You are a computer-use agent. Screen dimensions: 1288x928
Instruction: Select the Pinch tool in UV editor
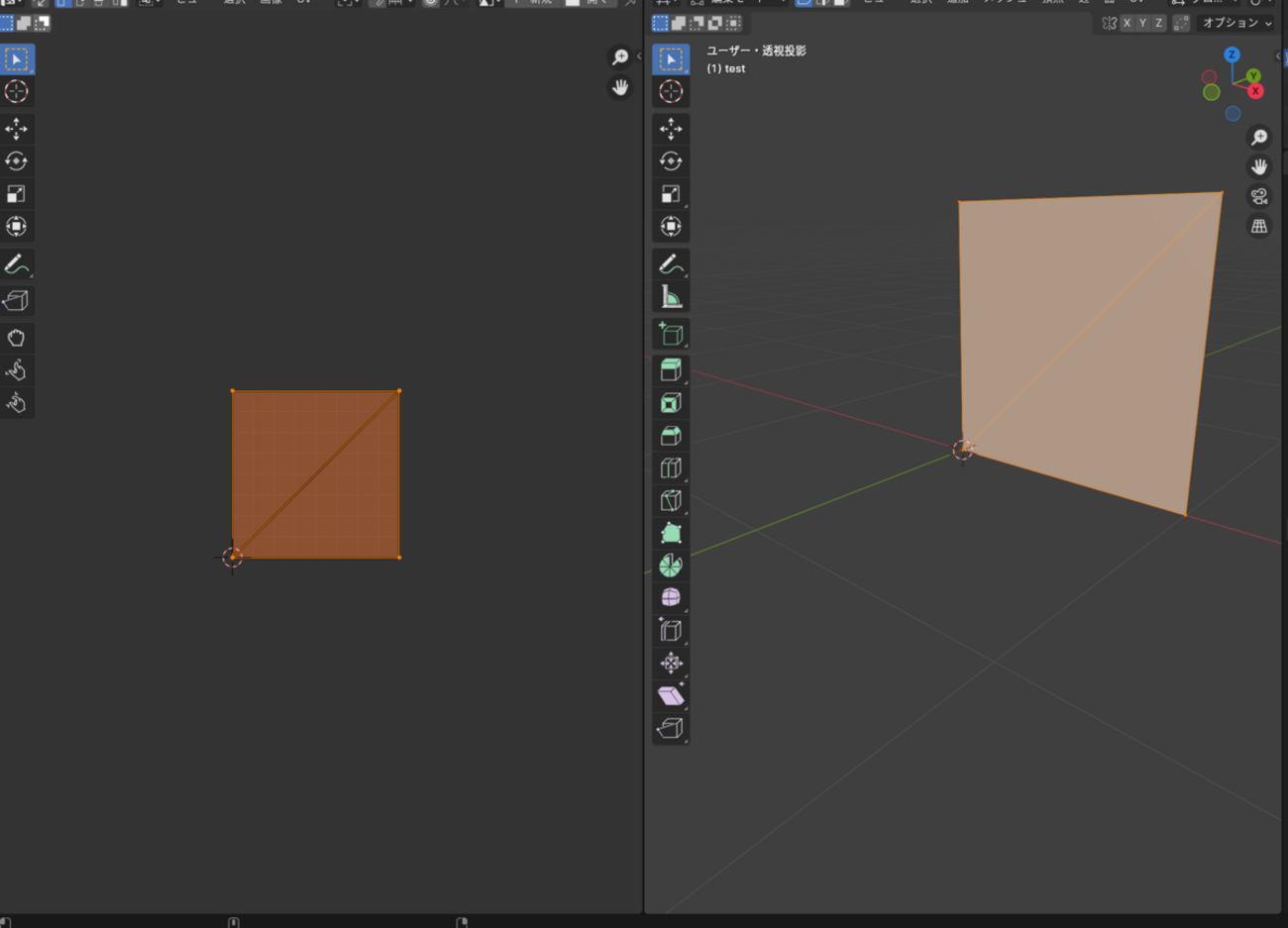[16, 403]
